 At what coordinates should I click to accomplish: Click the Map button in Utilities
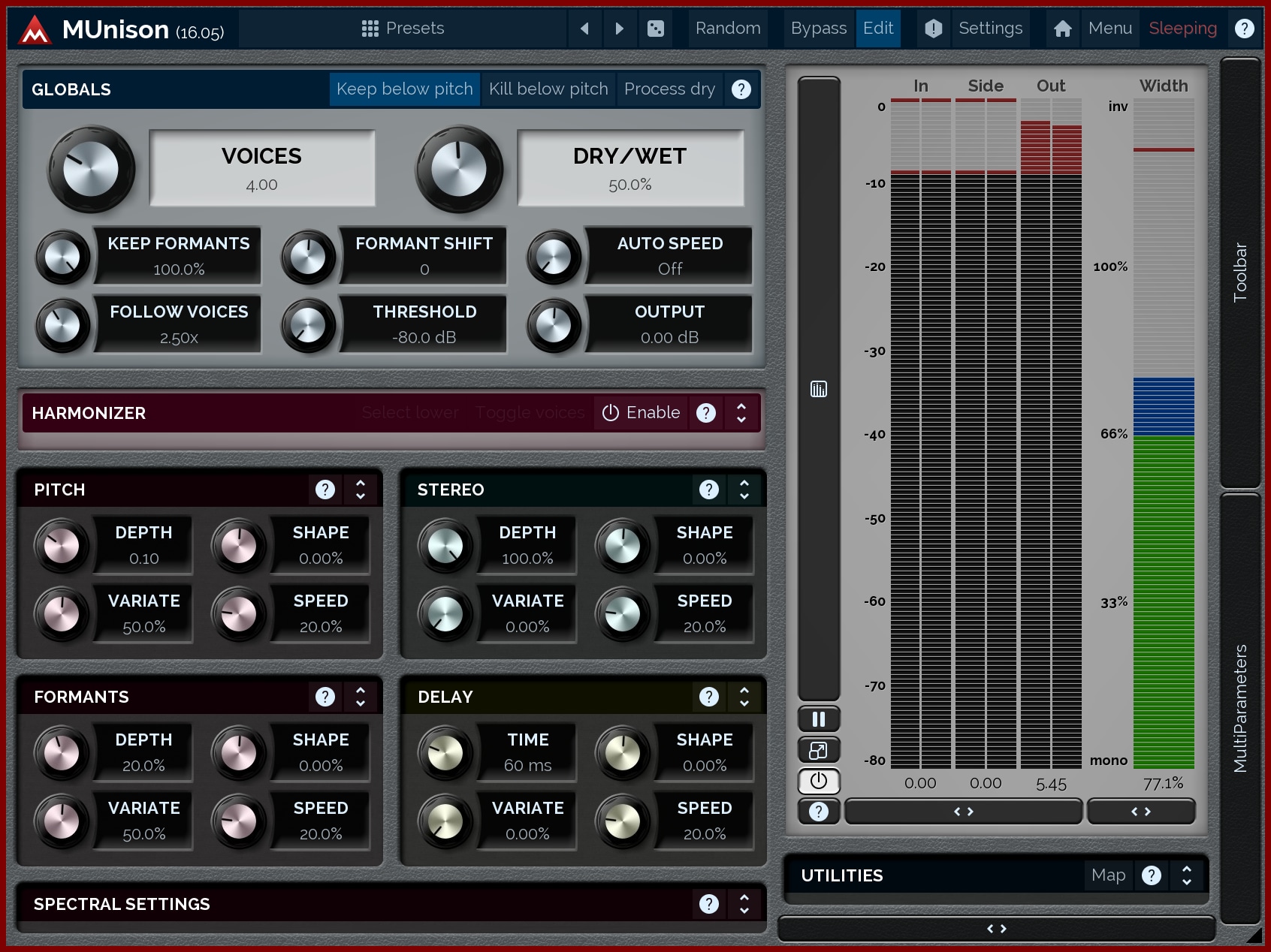click(x=1108, y=875)
